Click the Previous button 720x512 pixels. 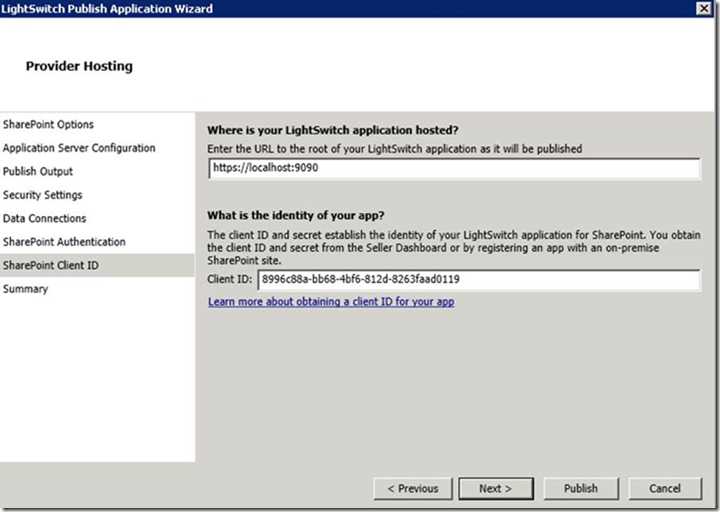point(413,489)
